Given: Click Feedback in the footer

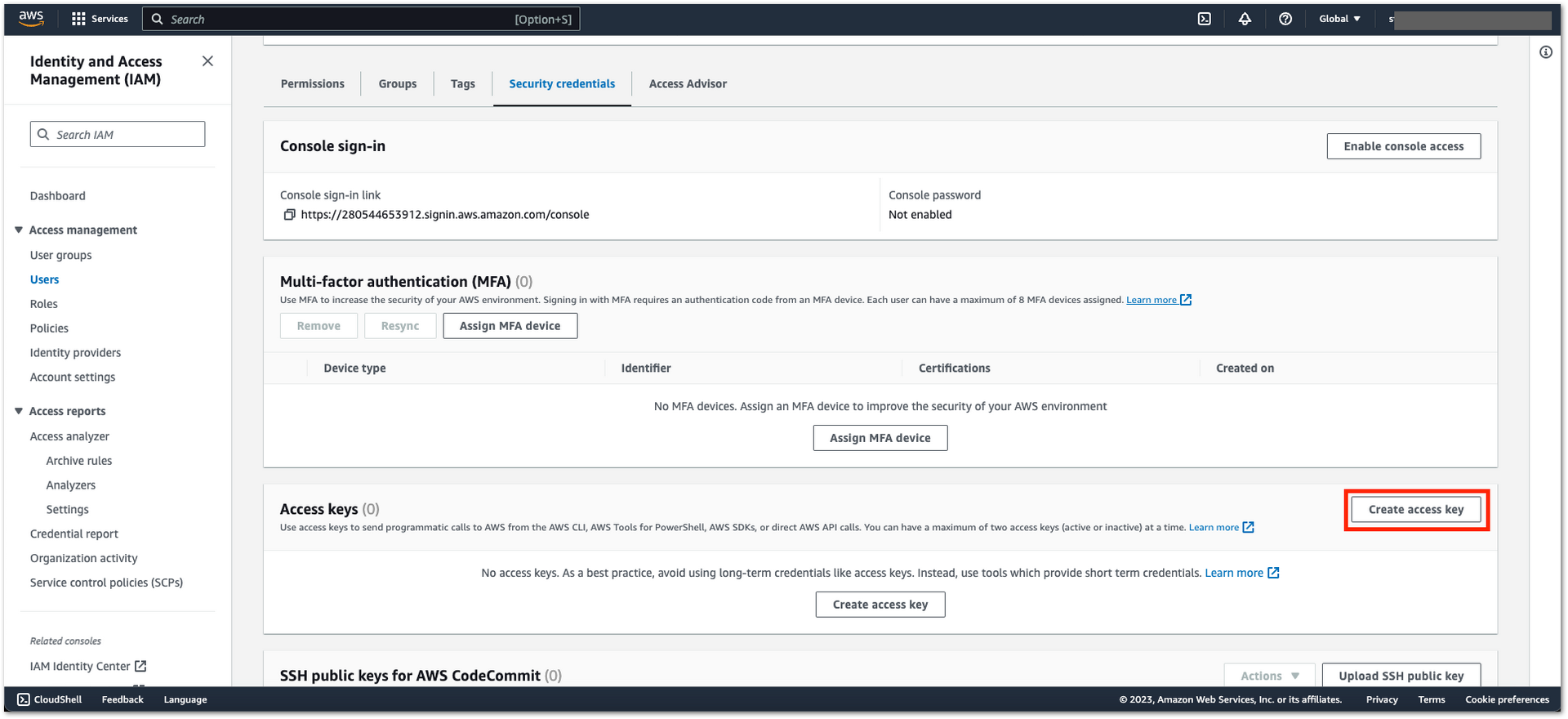Looking at the screenshot, I should (122, 699).
